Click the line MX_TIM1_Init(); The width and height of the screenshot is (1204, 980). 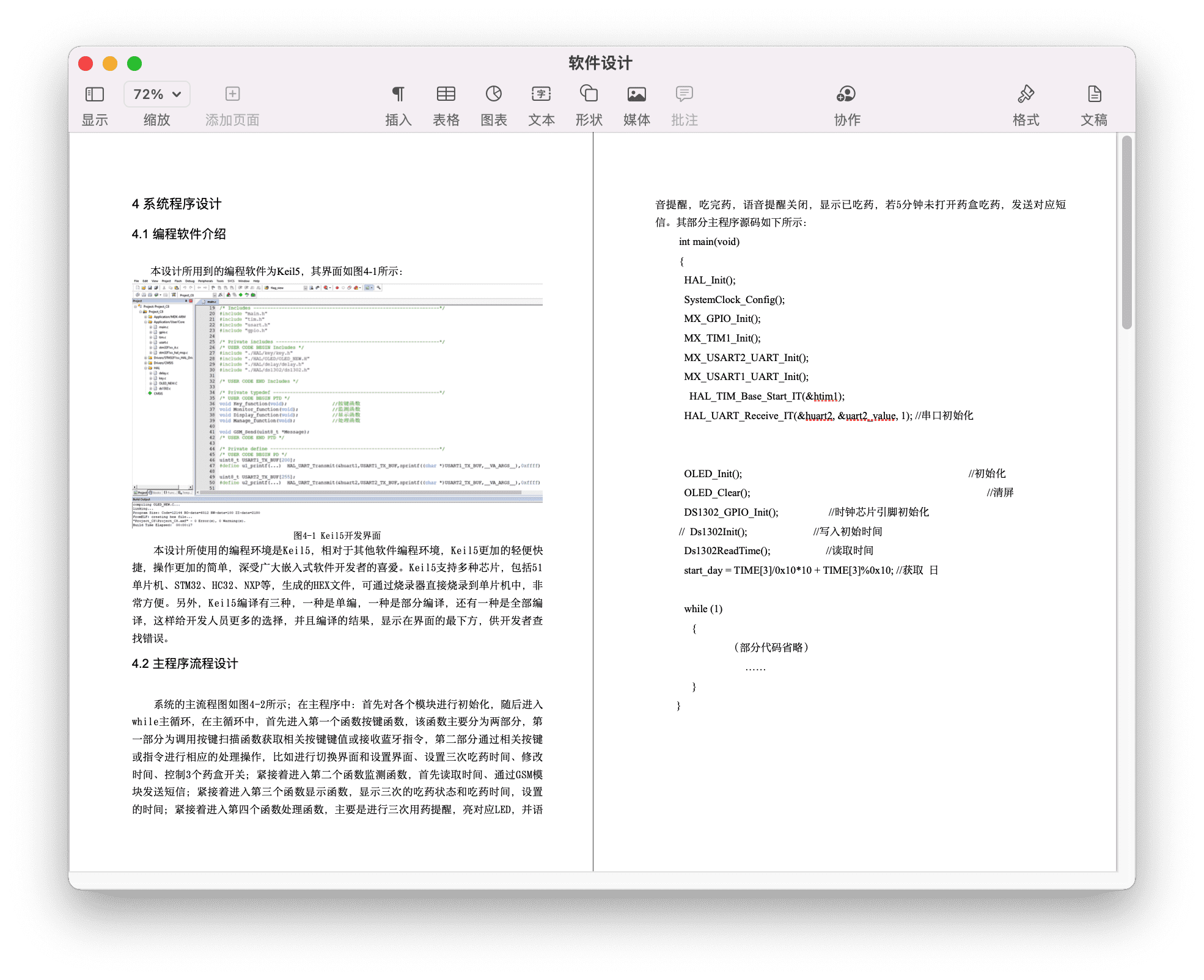click(722, 338)
